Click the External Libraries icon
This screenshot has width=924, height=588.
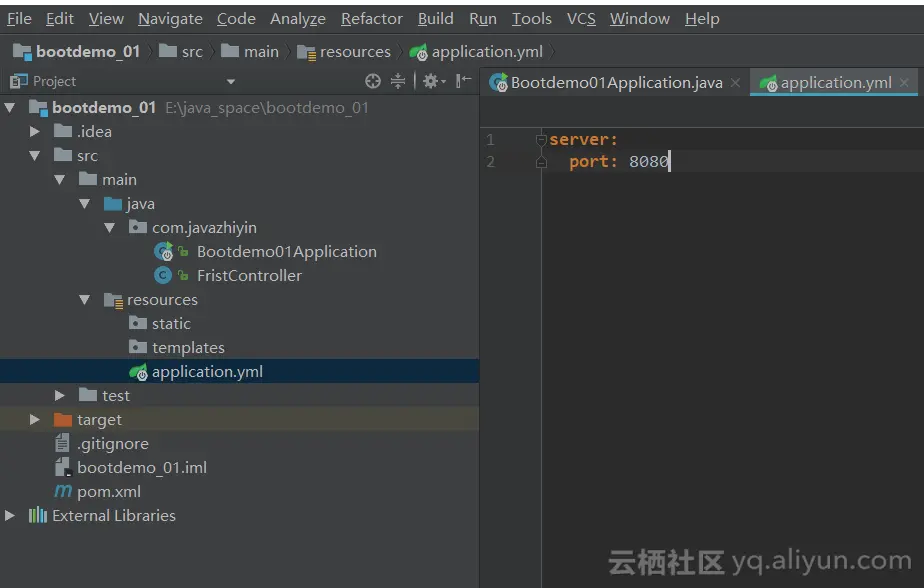[38, 516]
